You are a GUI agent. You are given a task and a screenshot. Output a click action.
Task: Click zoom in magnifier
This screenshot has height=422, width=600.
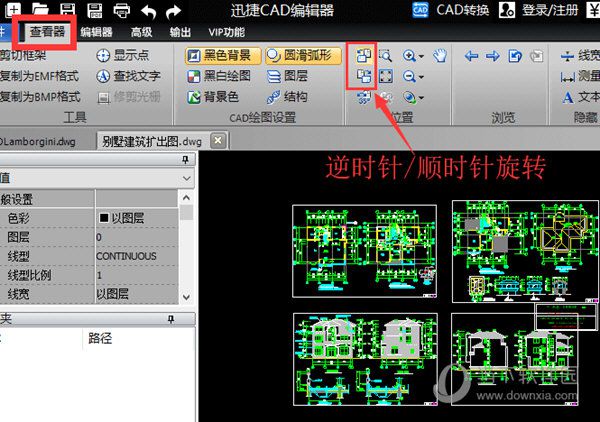pyautogui.click(x=409, y=56)
